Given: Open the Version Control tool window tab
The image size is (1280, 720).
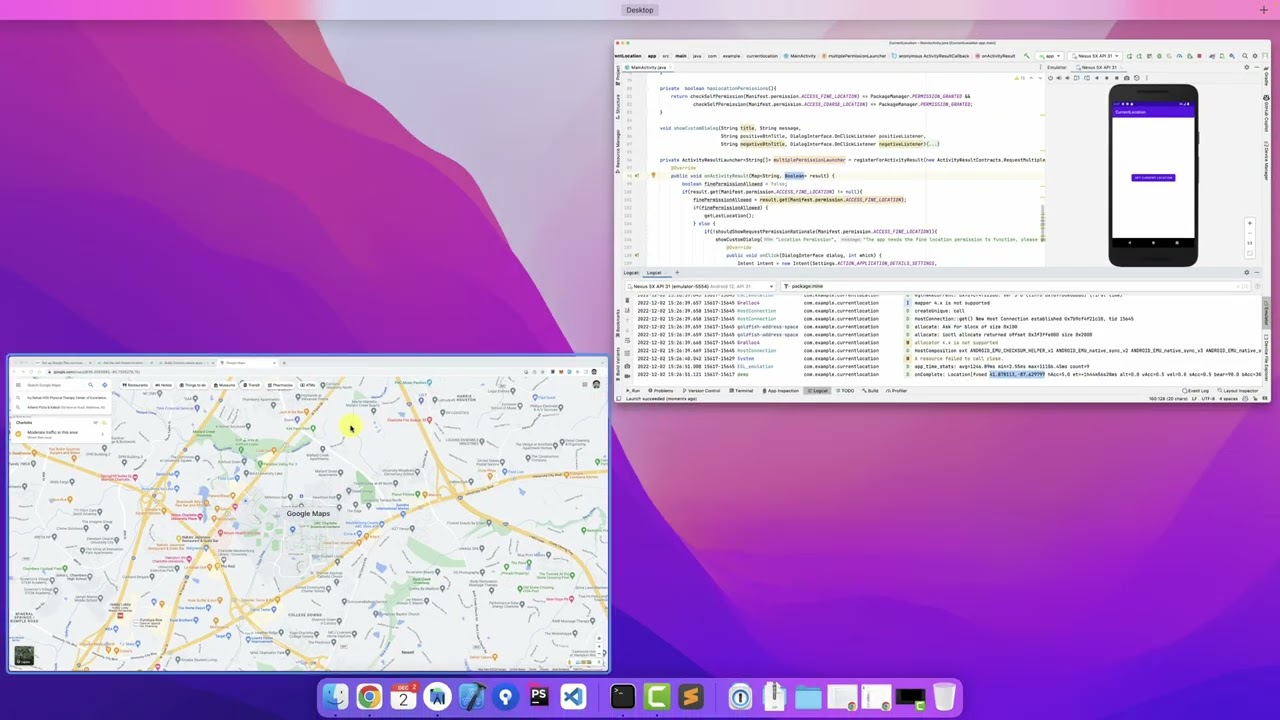Looking at the screenshot, I should coord(703,390).
